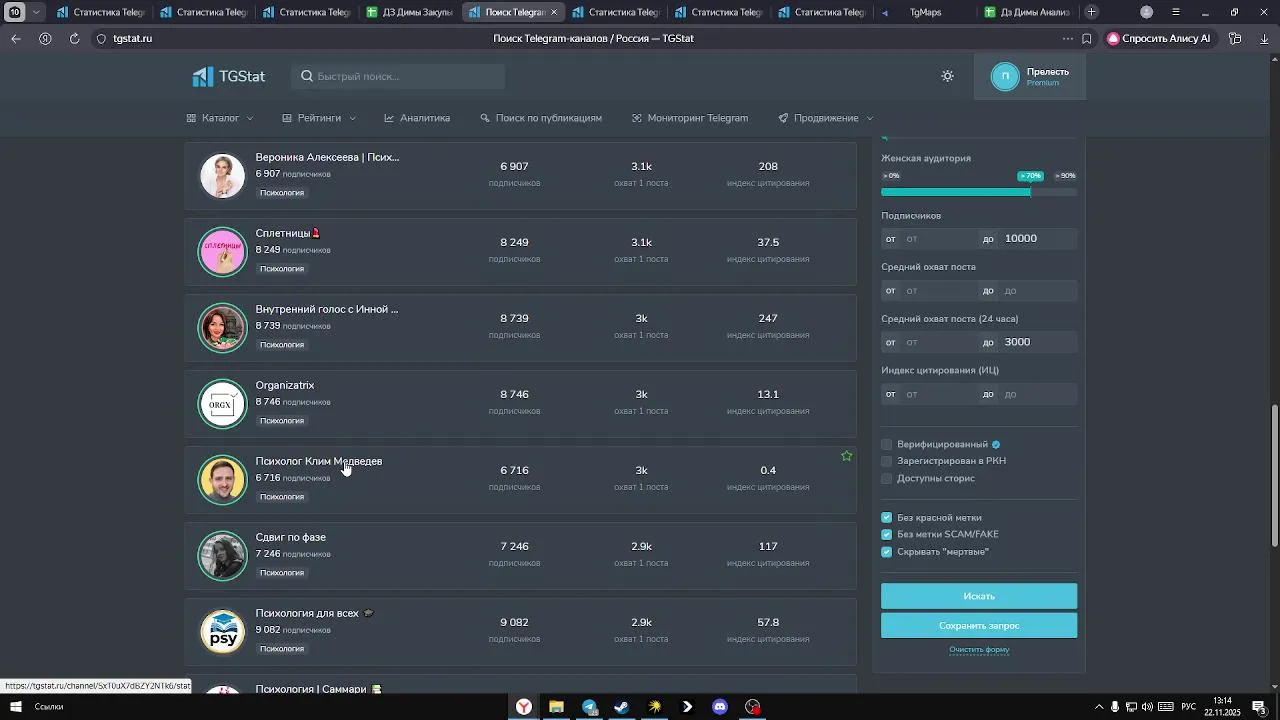Click the Подписчиков 'до' field with 10000

click(1038, 239)
